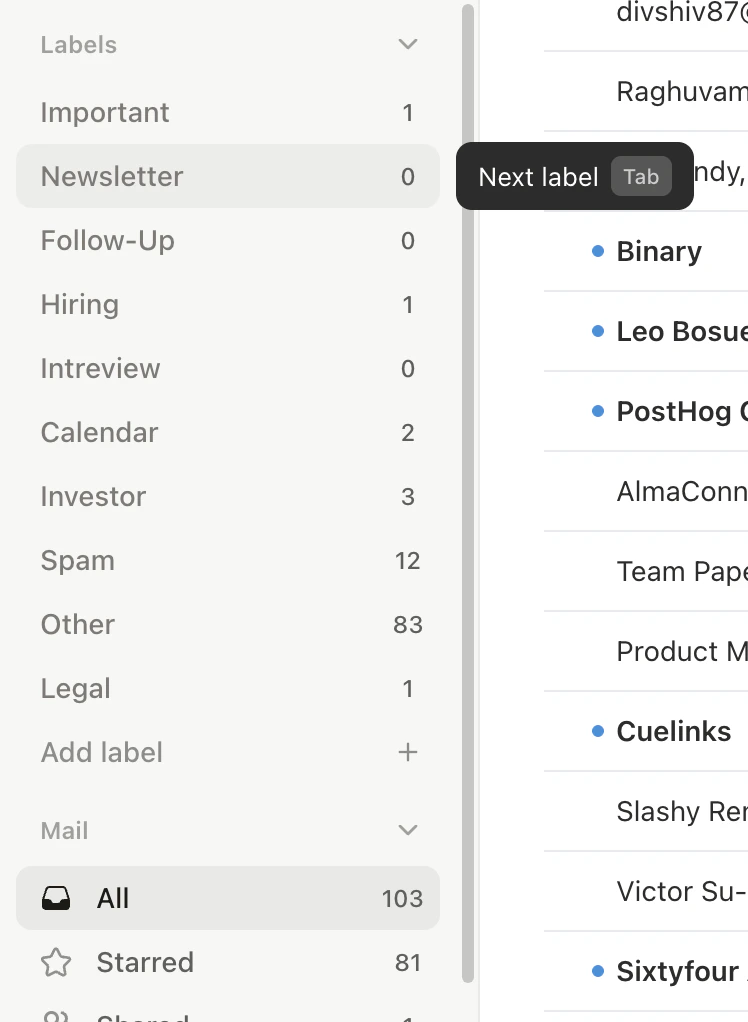Click the unread dot beside Leo Bosue
The width and height of the screenshot is (748, 1022).
[x=597, y=330]
